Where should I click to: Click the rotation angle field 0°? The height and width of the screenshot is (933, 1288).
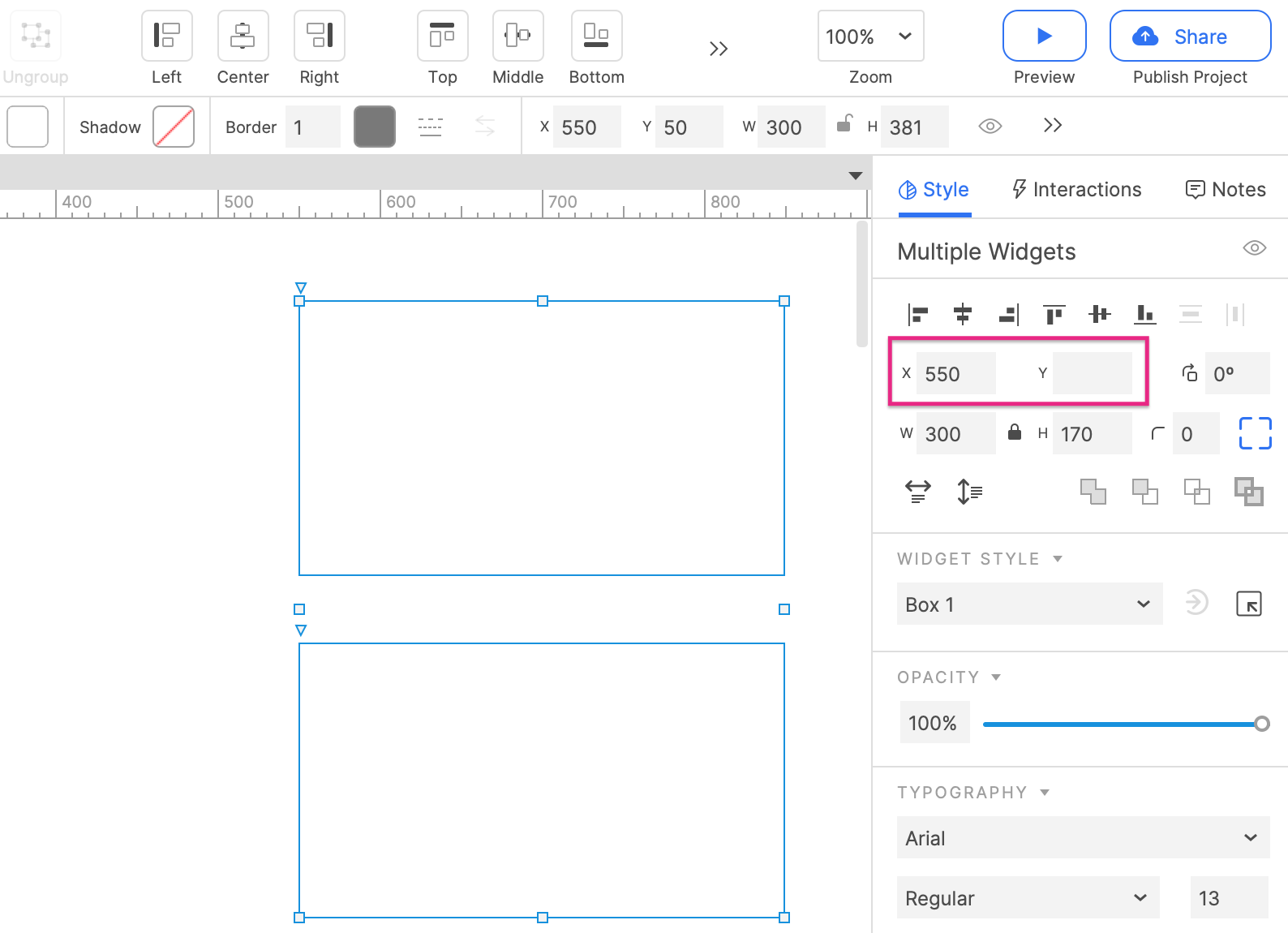(x=1237, y=373)
